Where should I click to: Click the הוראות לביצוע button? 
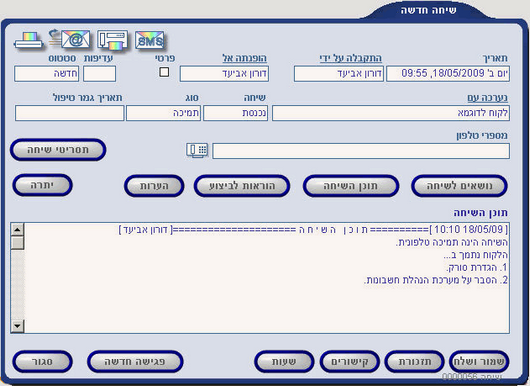coord(242,186)
